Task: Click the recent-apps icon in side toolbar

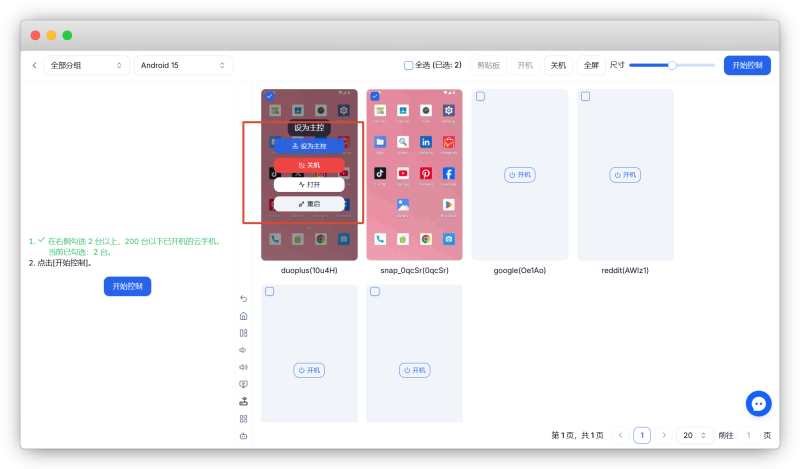Action: click(x=243, y=333)
